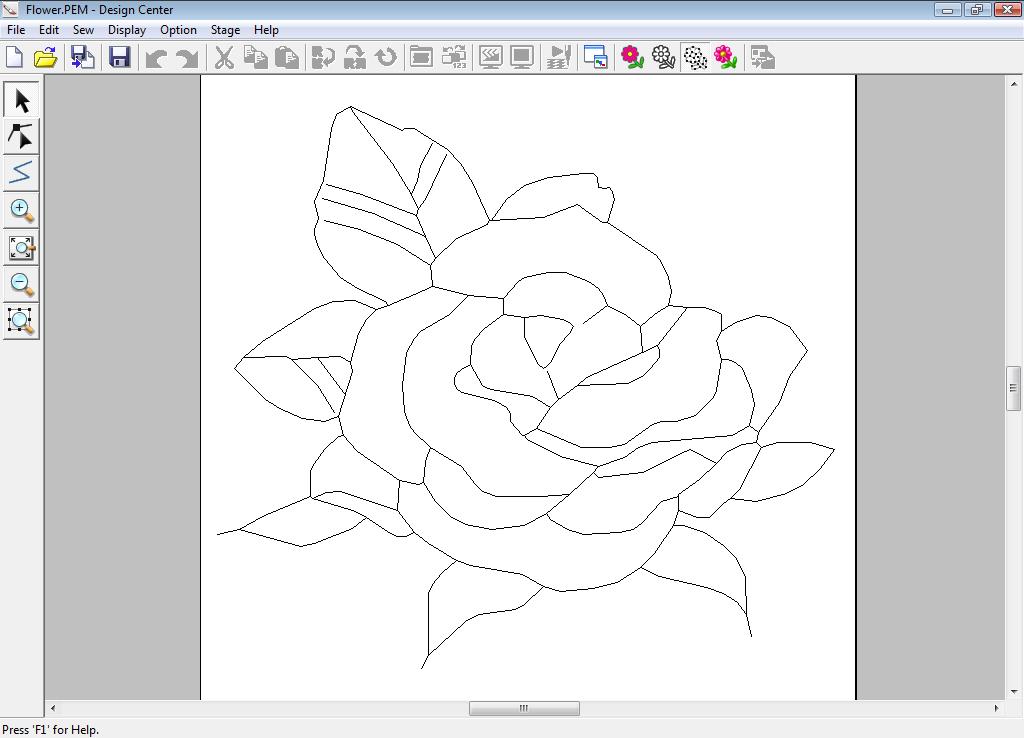
Task: Switch to Line Image stage outline flower icon
Action: pos(664,57)
